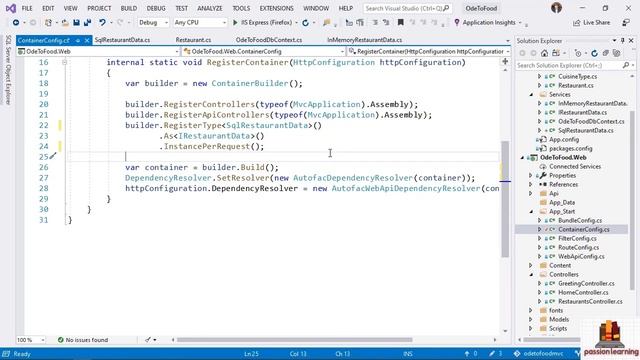
Task: Click the Save All toolbar icon
Action: 87,23
